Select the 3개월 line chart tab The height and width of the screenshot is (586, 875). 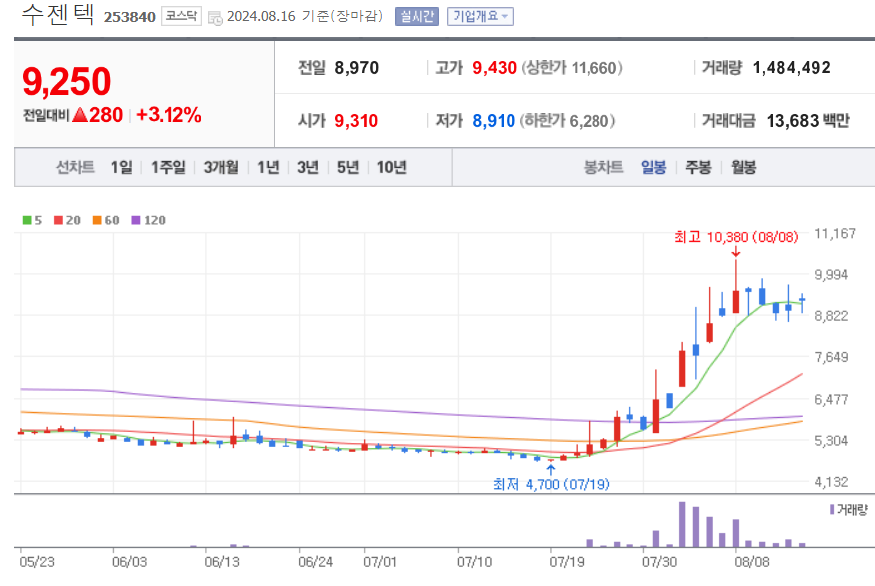pos(221,167)
